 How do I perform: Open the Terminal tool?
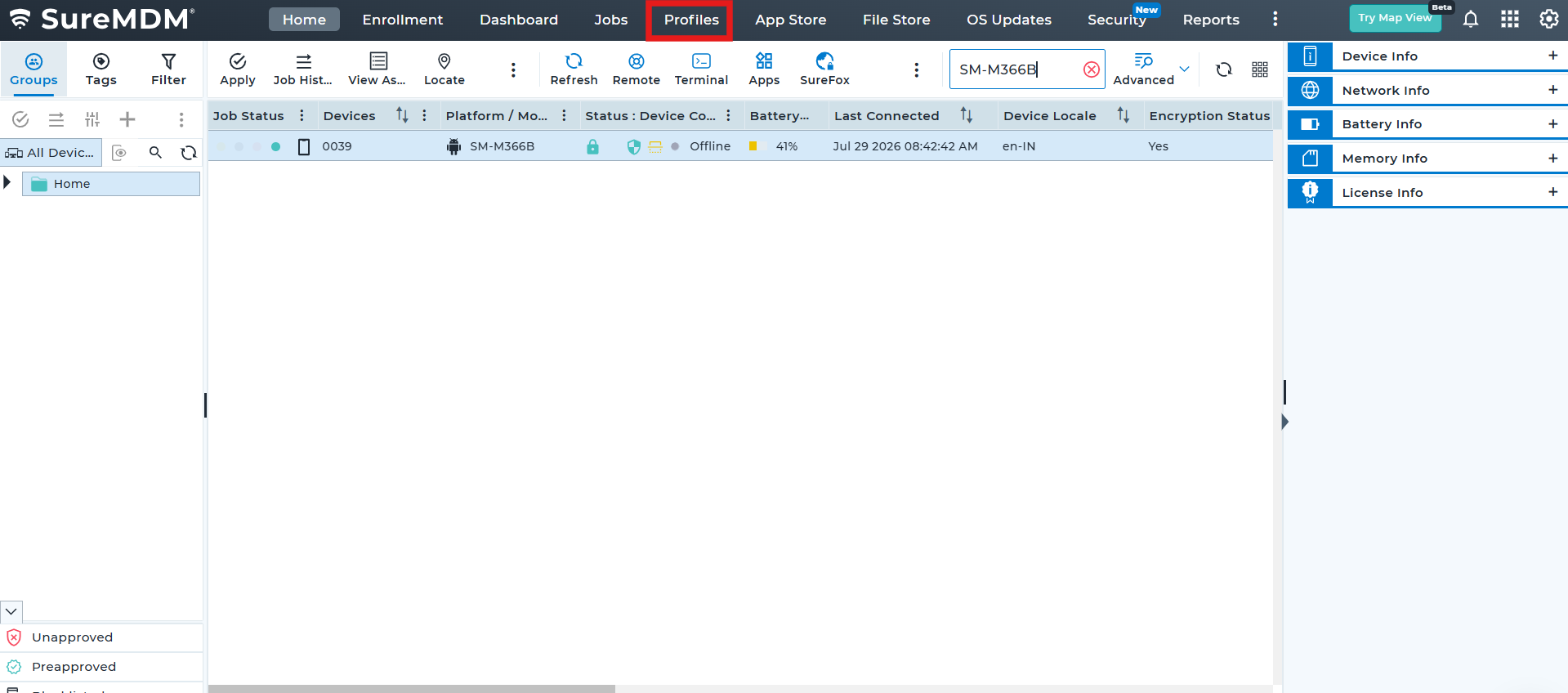tap(701, 69)
